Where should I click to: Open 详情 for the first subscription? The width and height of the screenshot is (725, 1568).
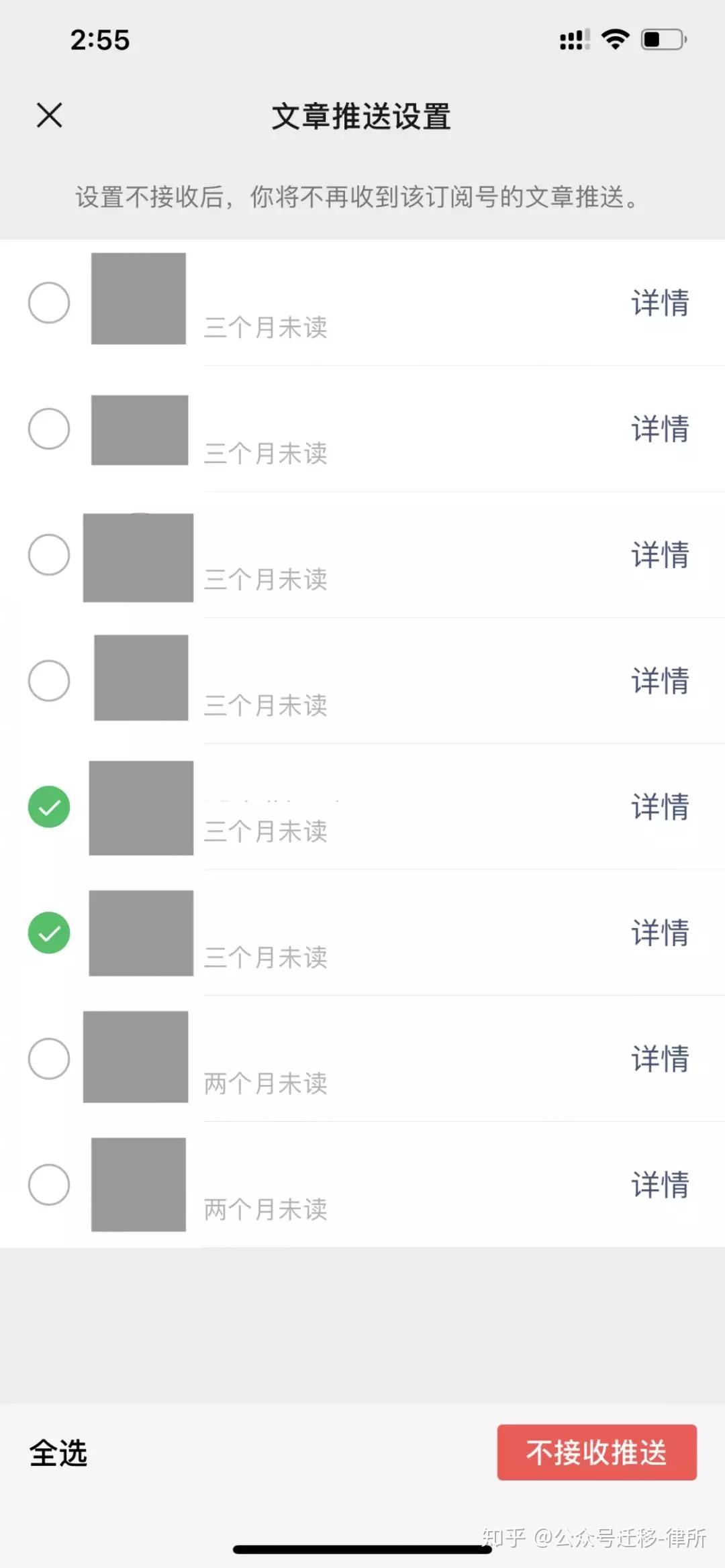point(660,303)
